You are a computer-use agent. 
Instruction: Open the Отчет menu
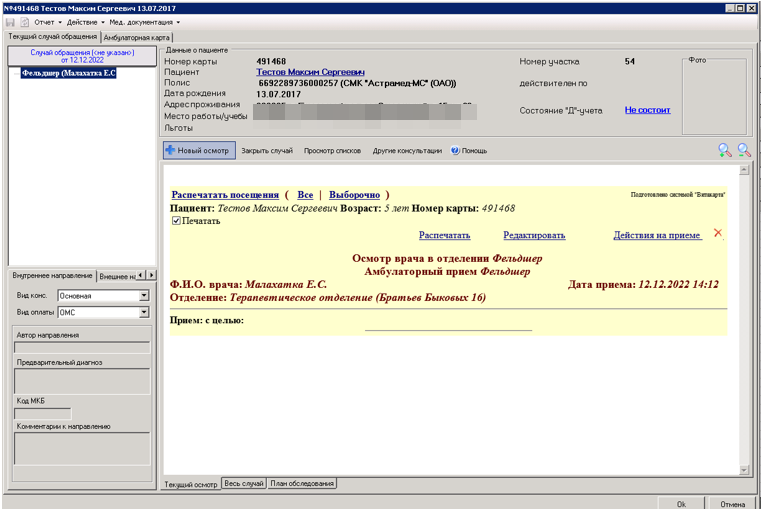[48, 22]
